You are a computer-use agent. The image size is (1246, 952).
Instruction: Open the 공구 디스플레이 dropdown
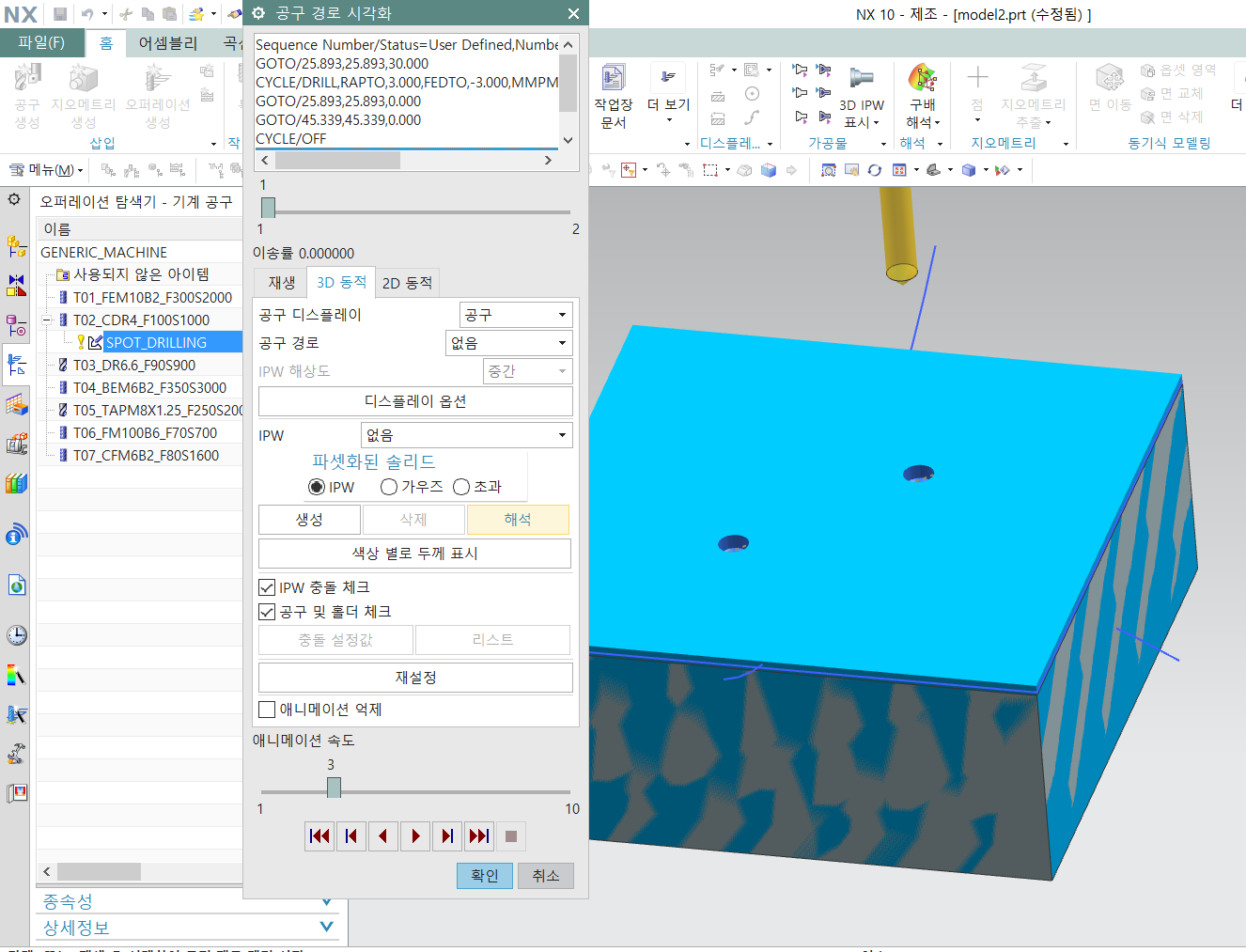tap(516, 315)
